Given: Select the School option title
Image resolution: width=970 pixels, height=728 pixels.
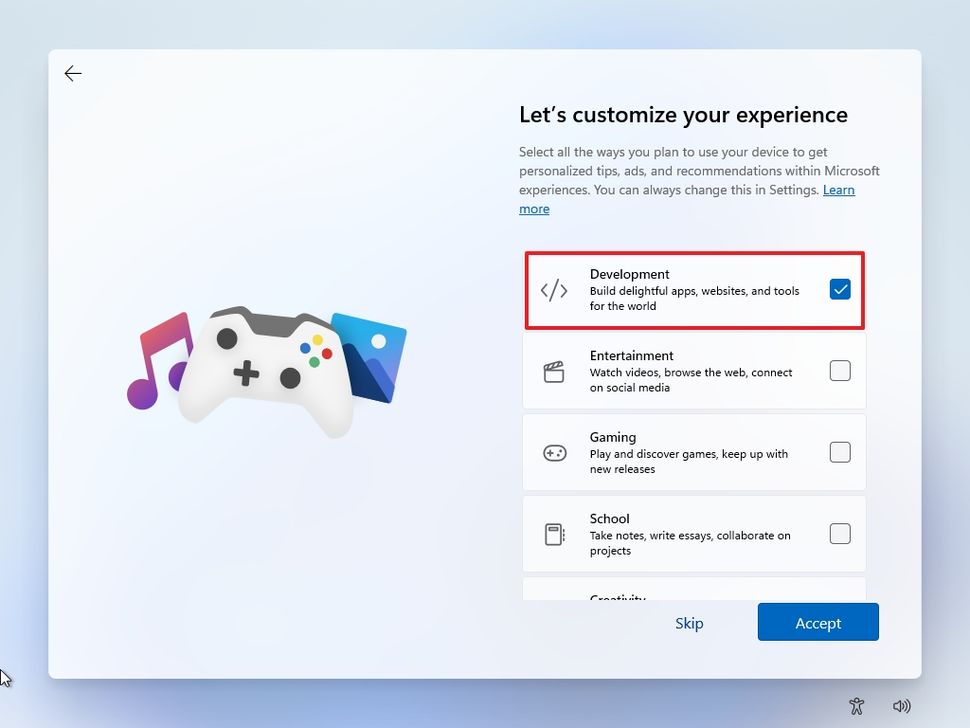Looking at the screenshot, I should pyautogui.click(x=609, y=519).
